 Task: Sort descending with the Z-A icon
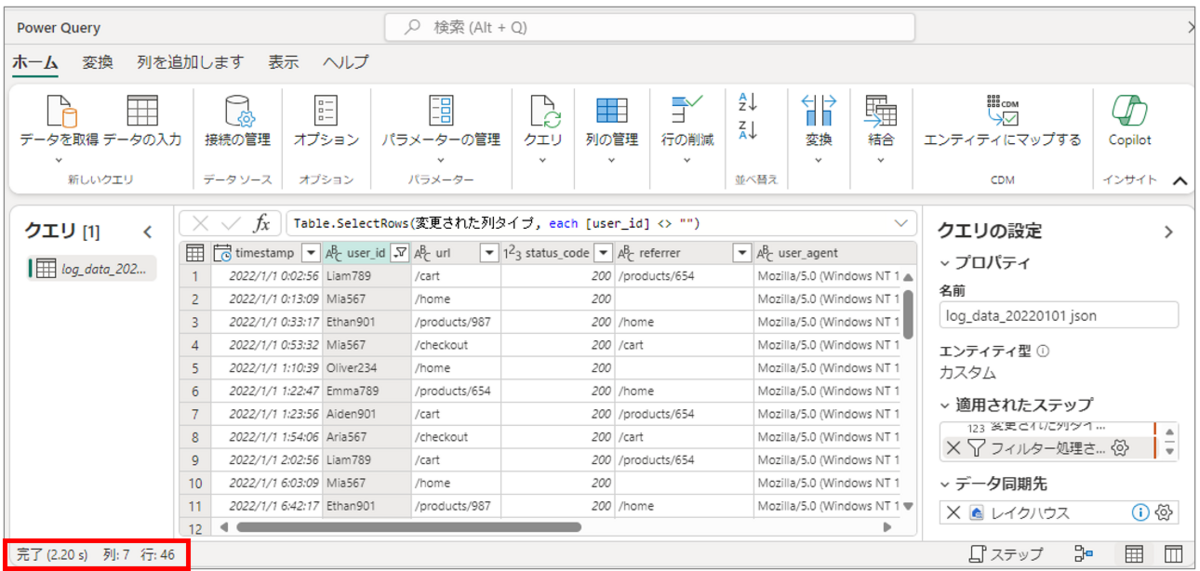click(748, 129)
